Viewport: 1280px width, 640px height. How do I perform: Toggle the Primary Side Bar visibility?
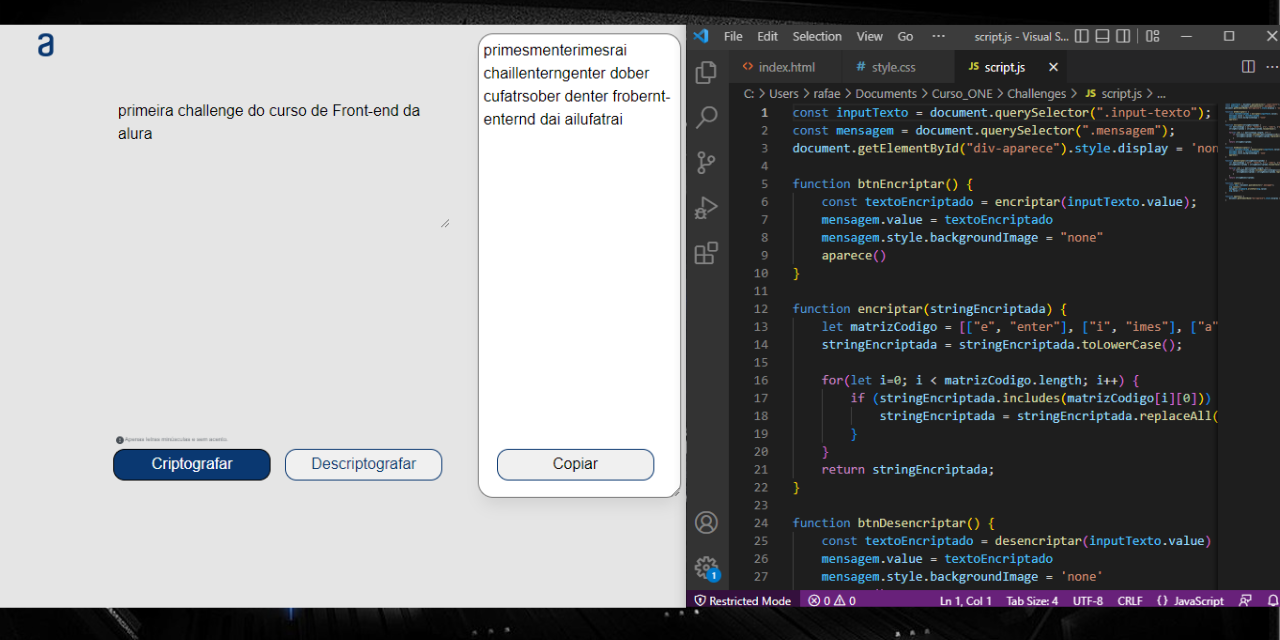(x=1081, y=36)
